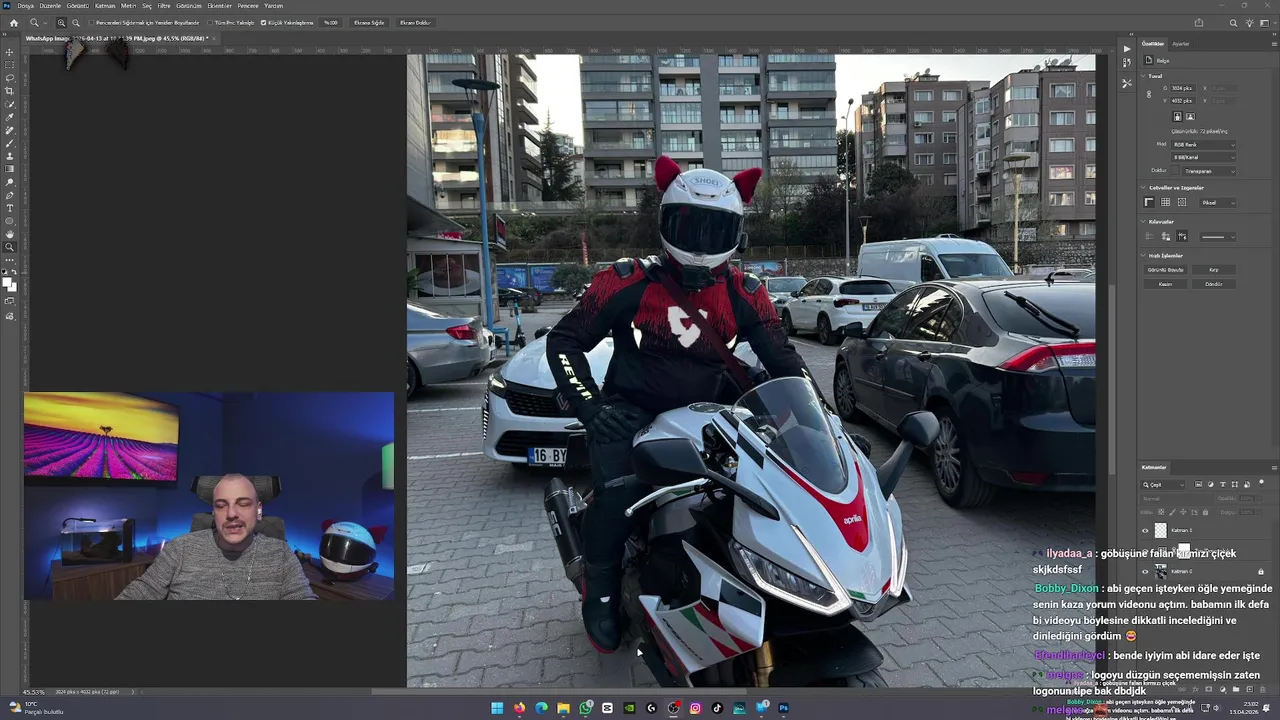1280x720 pixels.
Task: Open the Dosya menu
Action: pos(26,6)
